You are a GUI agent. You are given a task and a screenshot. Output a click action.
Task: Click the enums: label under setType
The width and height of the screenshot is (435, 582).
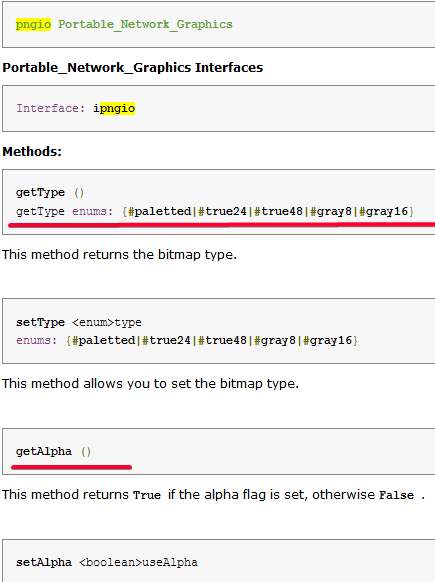click(x=36, y=340)
